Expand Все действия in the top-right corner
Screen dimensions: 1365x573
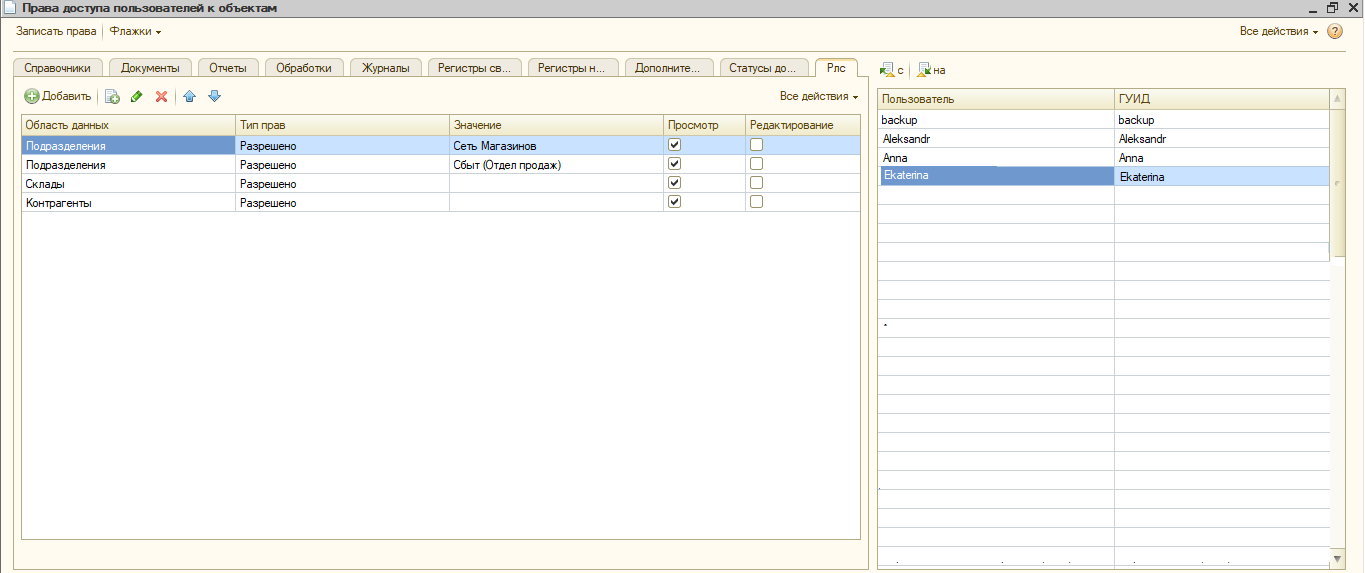[1278, 32]
